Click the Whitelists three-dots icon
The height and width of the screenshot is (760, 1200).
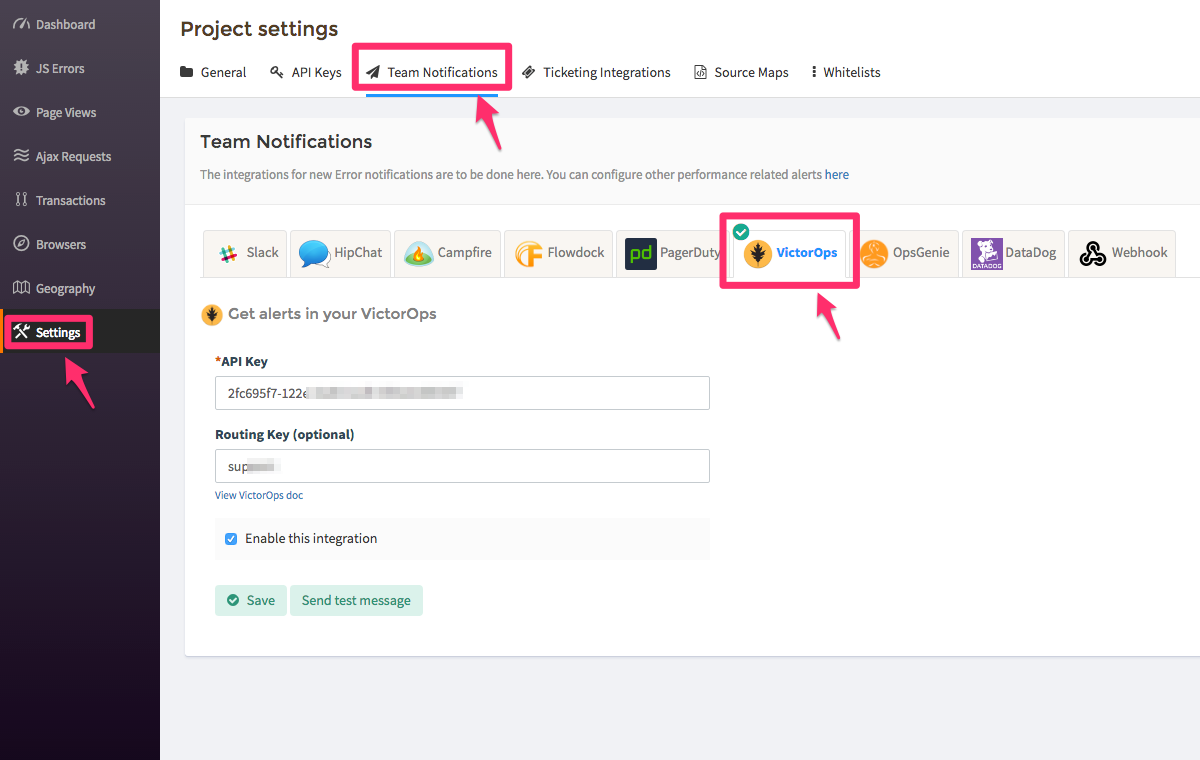(x=814, y=72)
